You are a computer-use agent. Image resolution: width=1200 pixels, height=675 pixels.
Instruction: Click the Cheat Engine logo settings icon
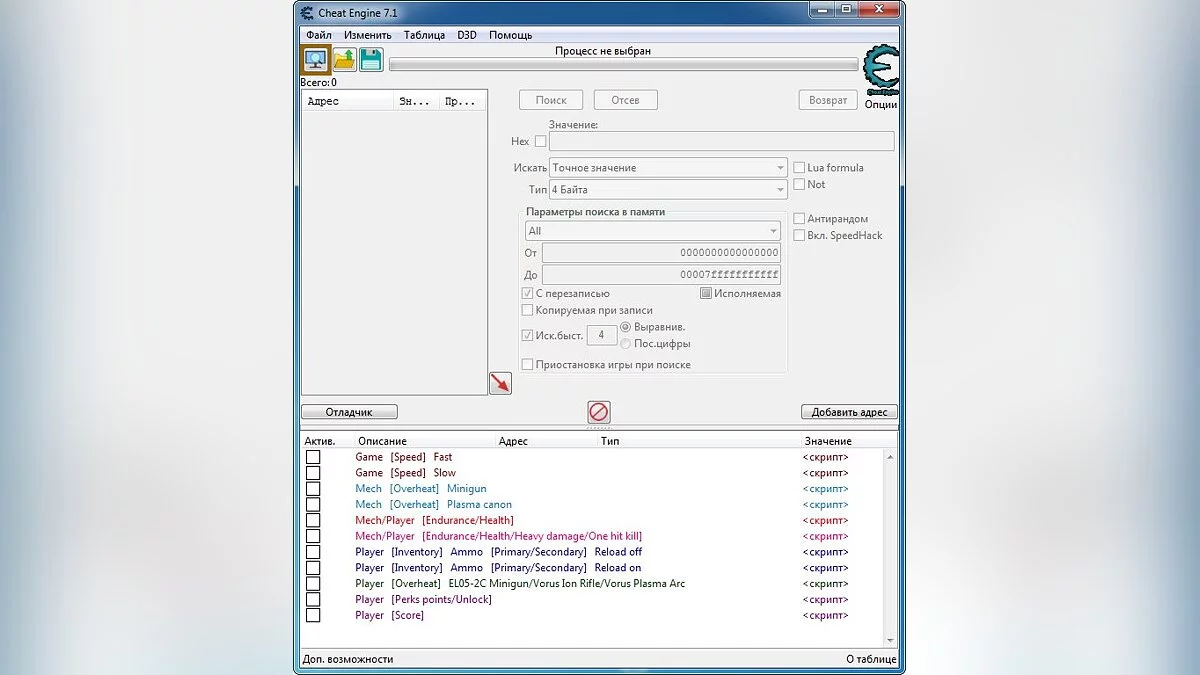(881, 70)
